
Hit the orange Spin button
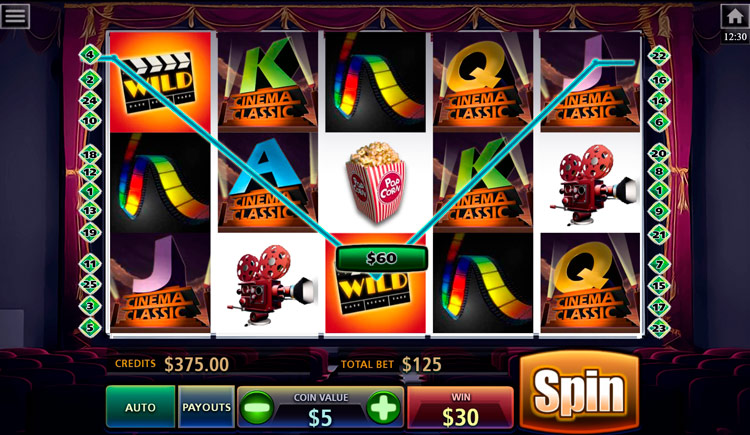(579, 392)
